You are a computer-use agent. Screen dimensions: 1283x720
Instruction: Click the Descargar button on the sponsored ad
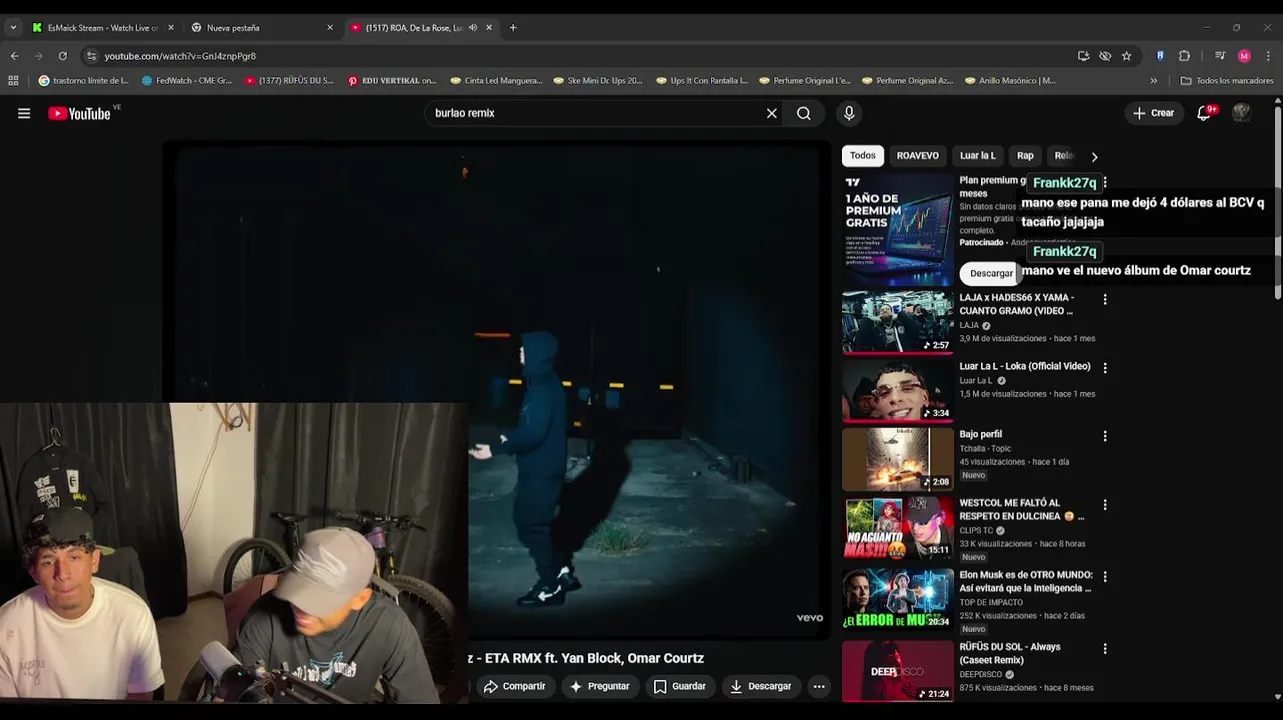991,273
